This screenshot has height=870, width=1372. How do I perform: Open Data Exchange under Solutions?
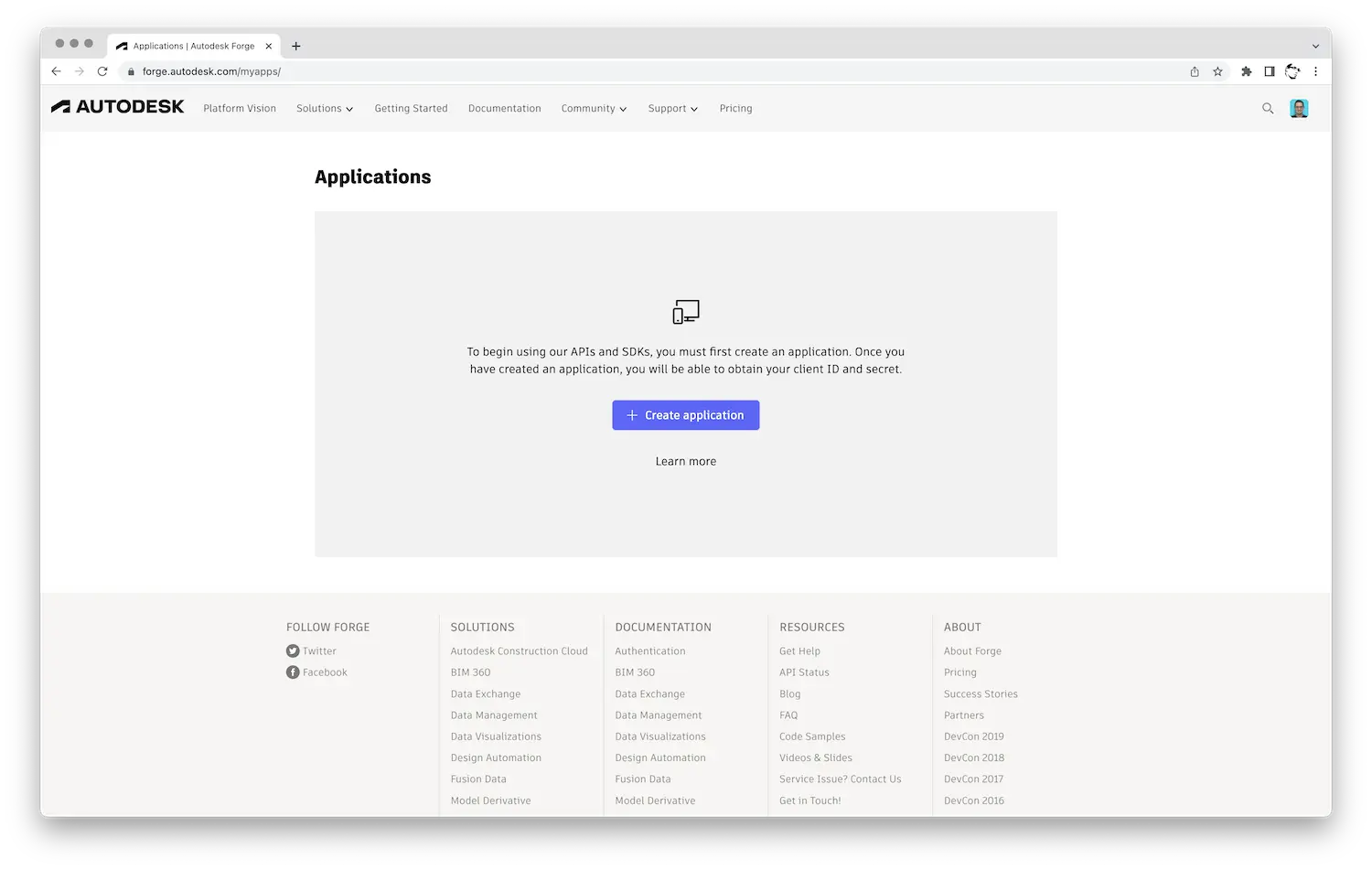coord(485,694)
